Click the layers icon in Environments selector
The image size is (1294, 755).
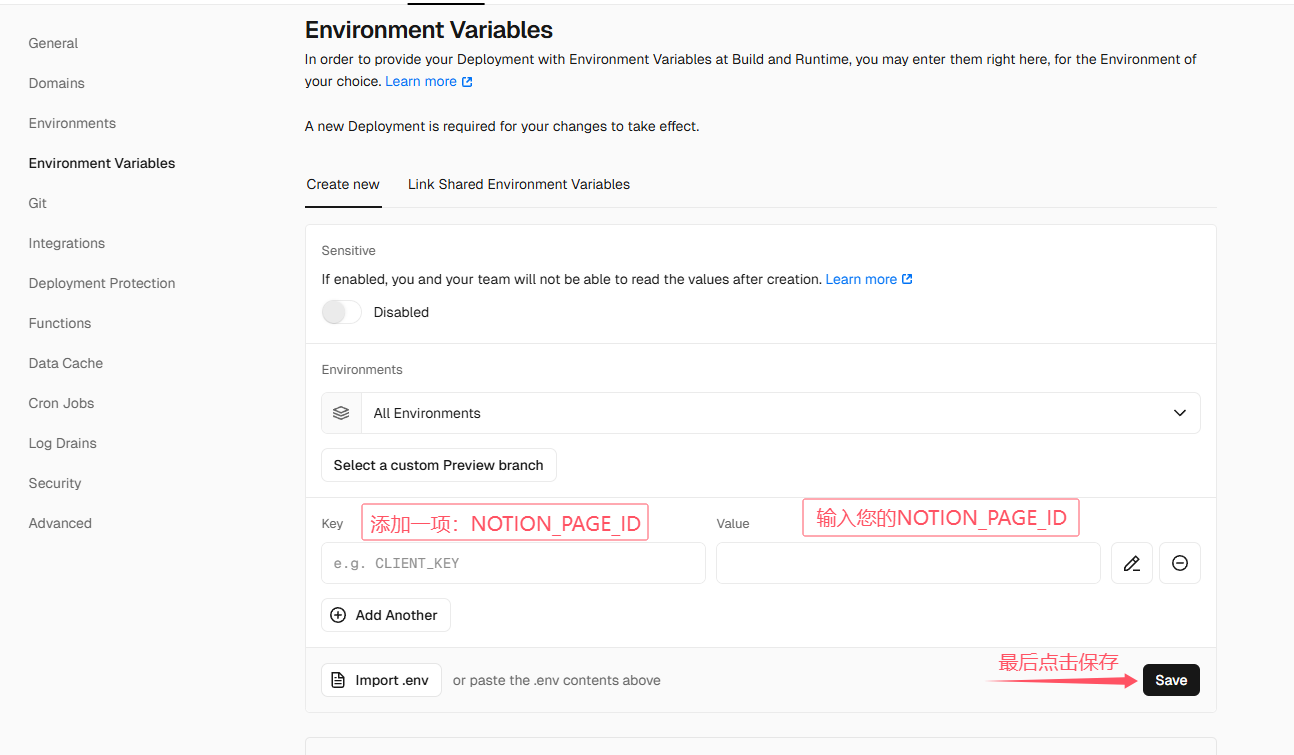point(341,413)
